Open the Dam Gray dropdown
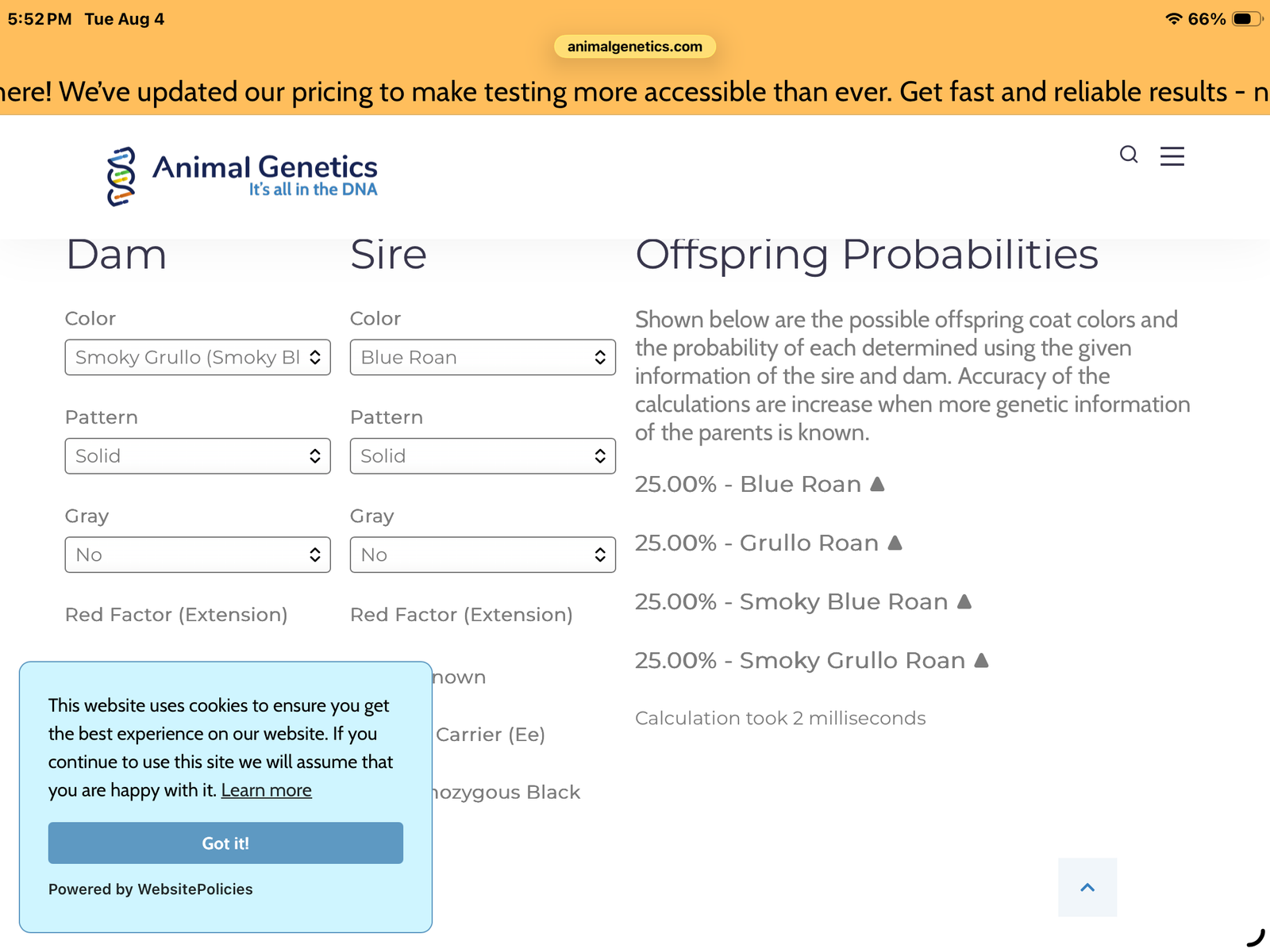Screen dimensions: 1270x952 pos(198,555)
